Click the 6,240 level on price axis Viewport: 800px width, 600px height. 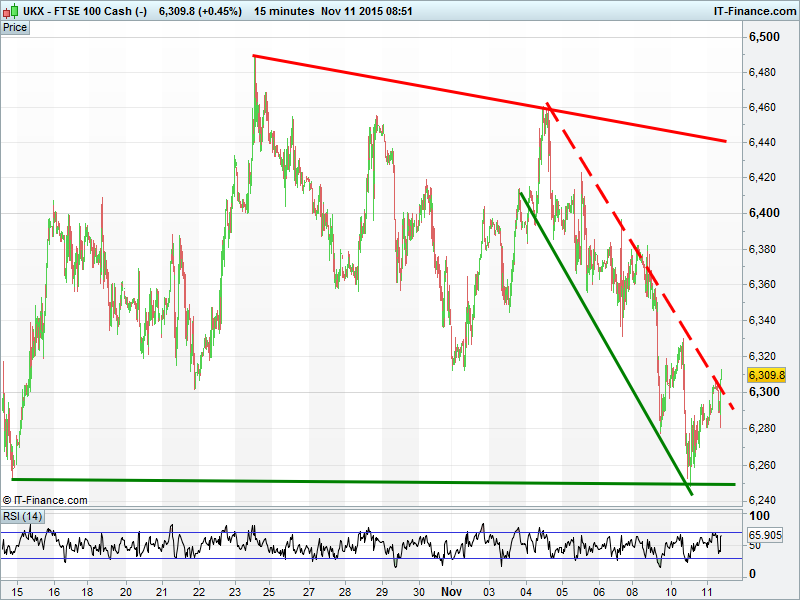(764, 500)
